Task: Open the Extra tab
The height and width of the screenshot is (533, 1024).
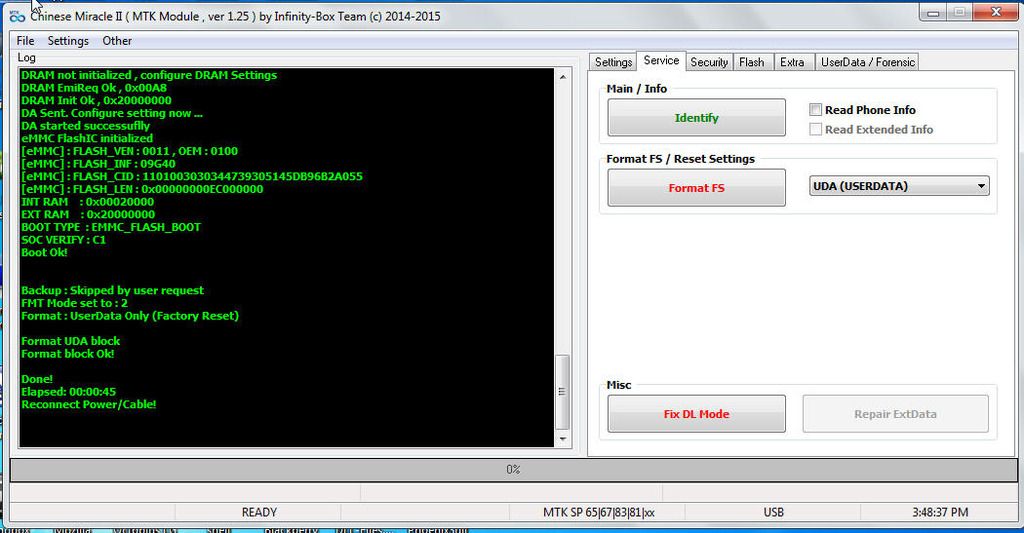Action: tap(792, 62)
